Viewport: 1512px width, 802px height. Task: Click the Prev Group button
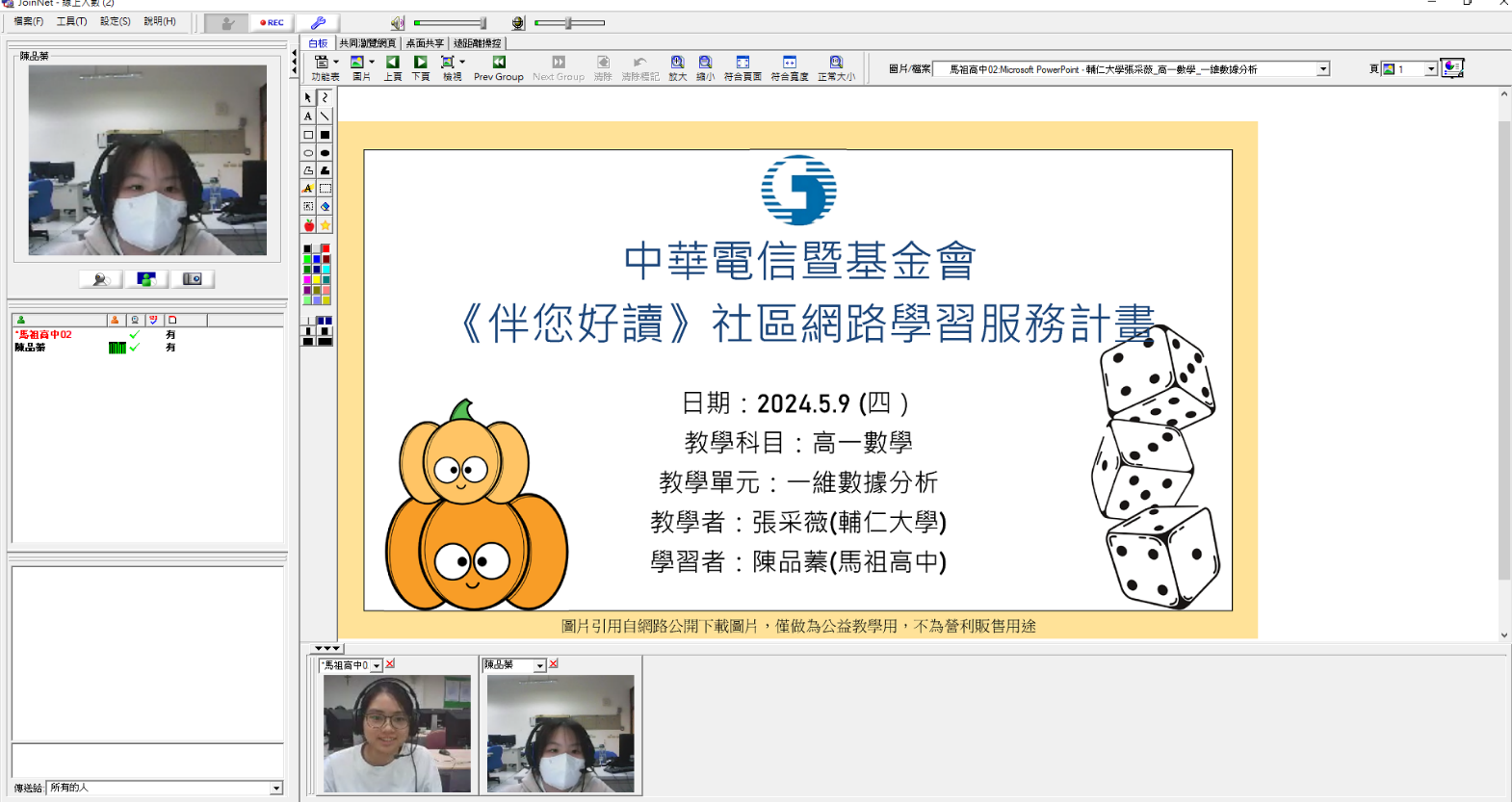[x=499, y=67]
